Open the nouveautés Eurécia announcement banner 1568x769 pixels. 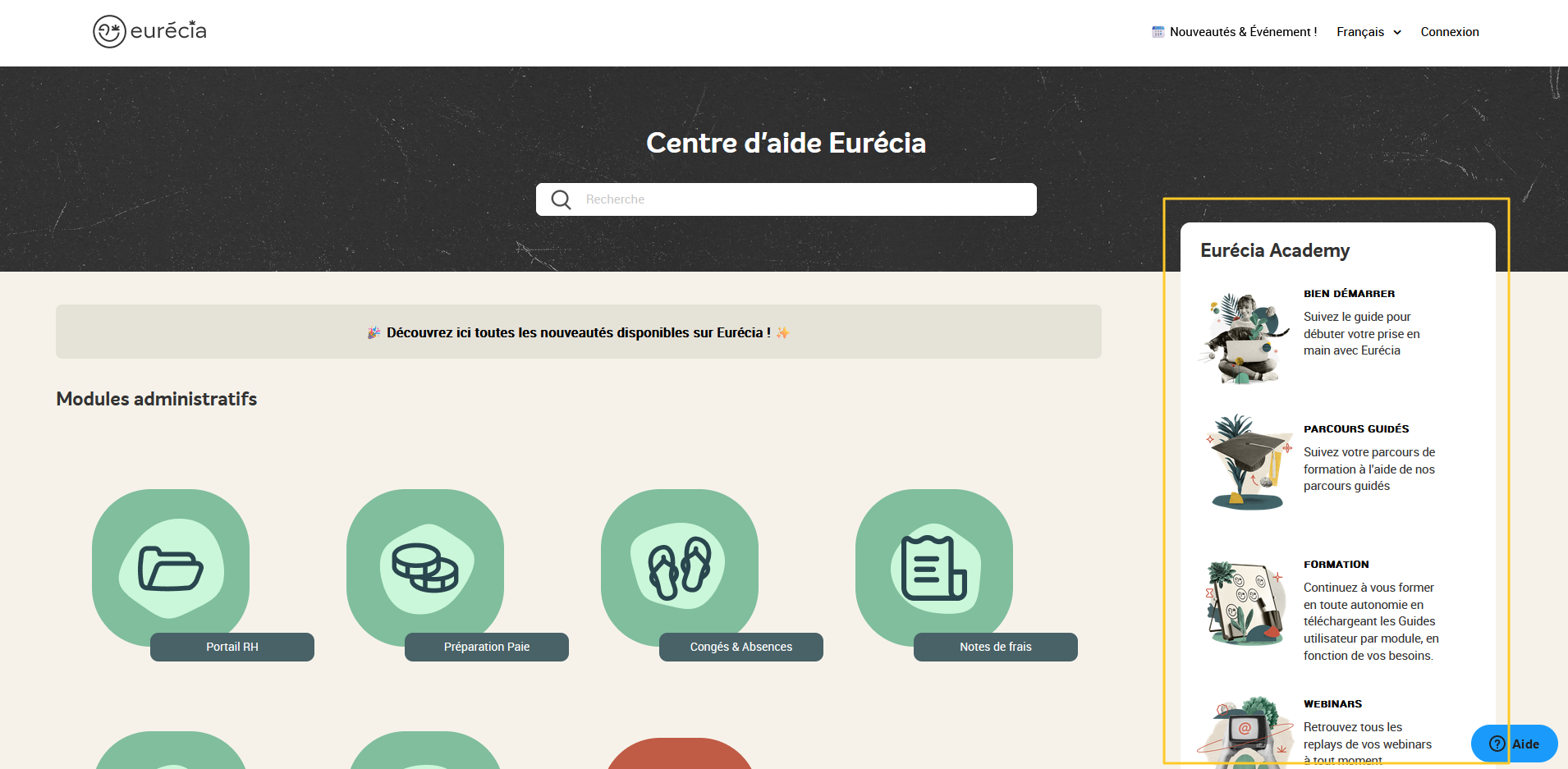pyautogui.click(x=579, y=332)
